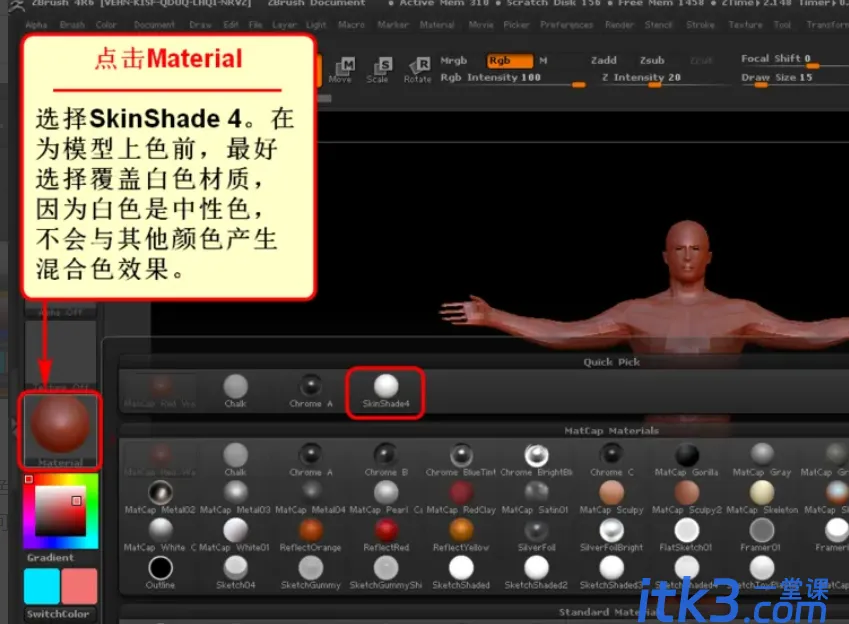849x624 pixels.
Task: Pick a hue in the color picker square
Action: coord(60,510)
